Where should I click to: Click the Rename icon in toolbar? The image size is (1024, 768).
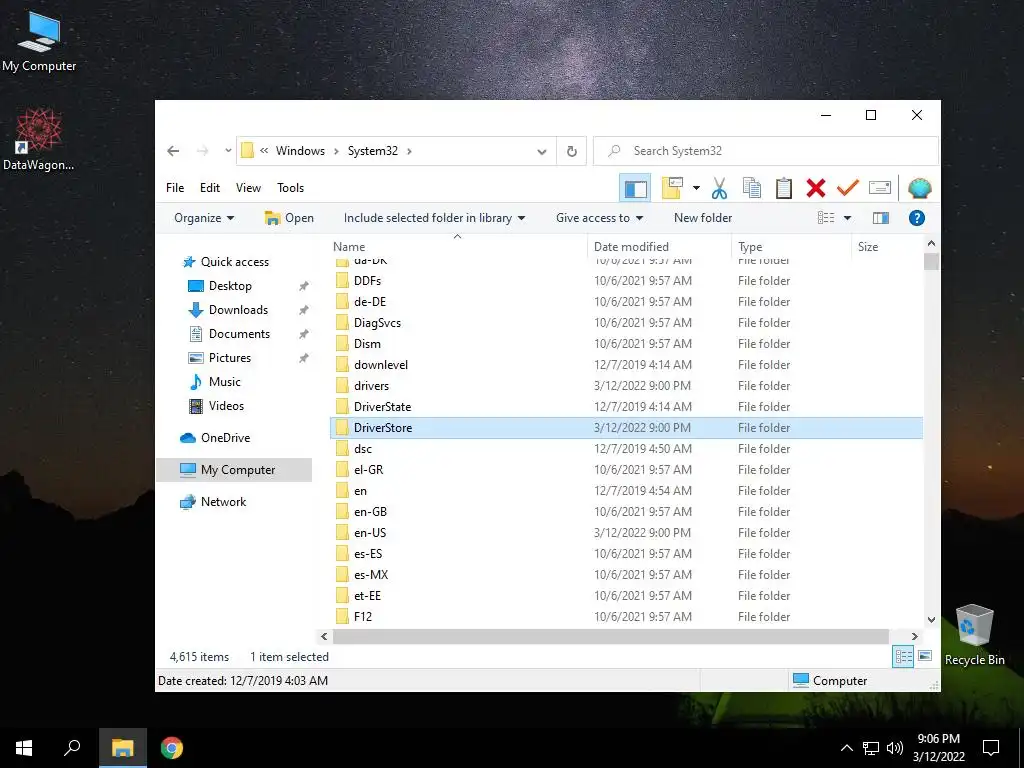pyautogui.click(x=880, y=189)
